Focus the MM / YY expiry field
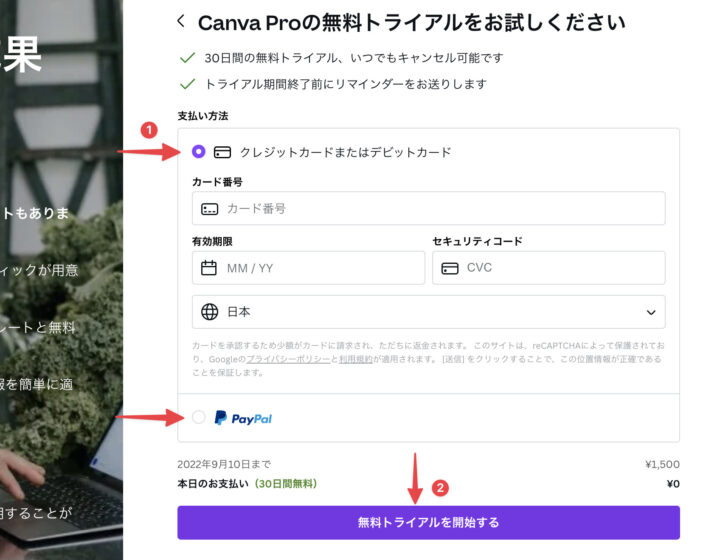 point(308,268)
